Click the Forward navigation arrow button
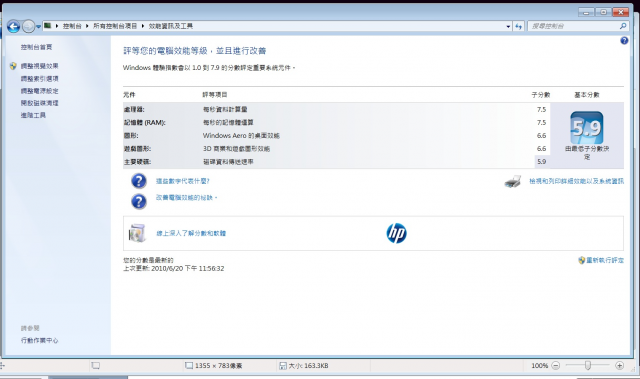The width and height of the screenshot is (640, 379). [28, 27]
